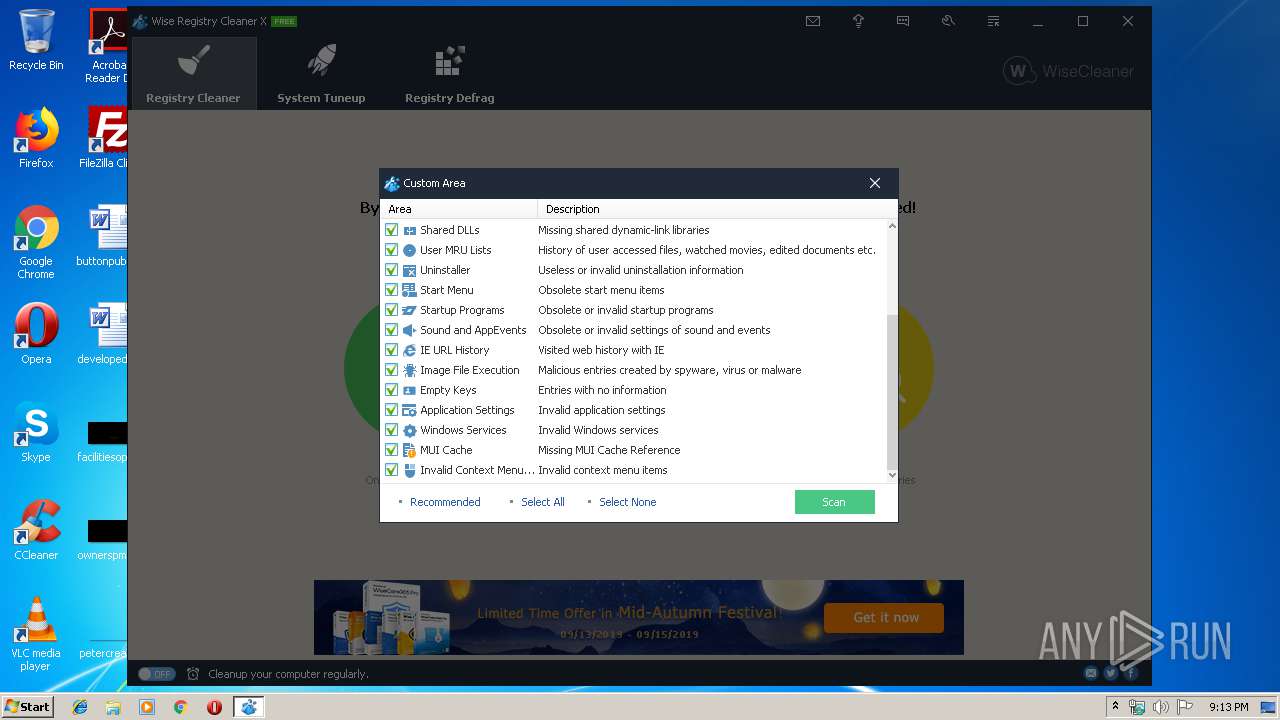Screen dimensions: 1280x720
Task: Click 'Visited web history with IE' description
Action: coord(601,350)
